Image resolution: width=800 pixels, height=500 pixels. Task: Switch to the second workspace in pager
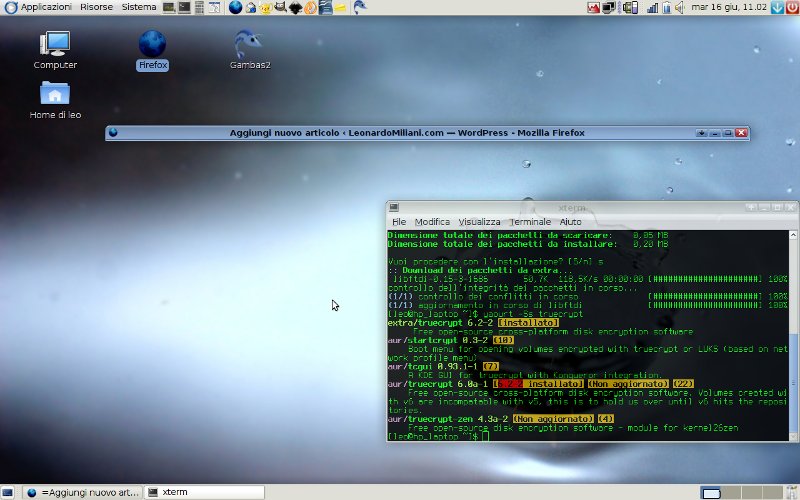[x=731, y=492]
